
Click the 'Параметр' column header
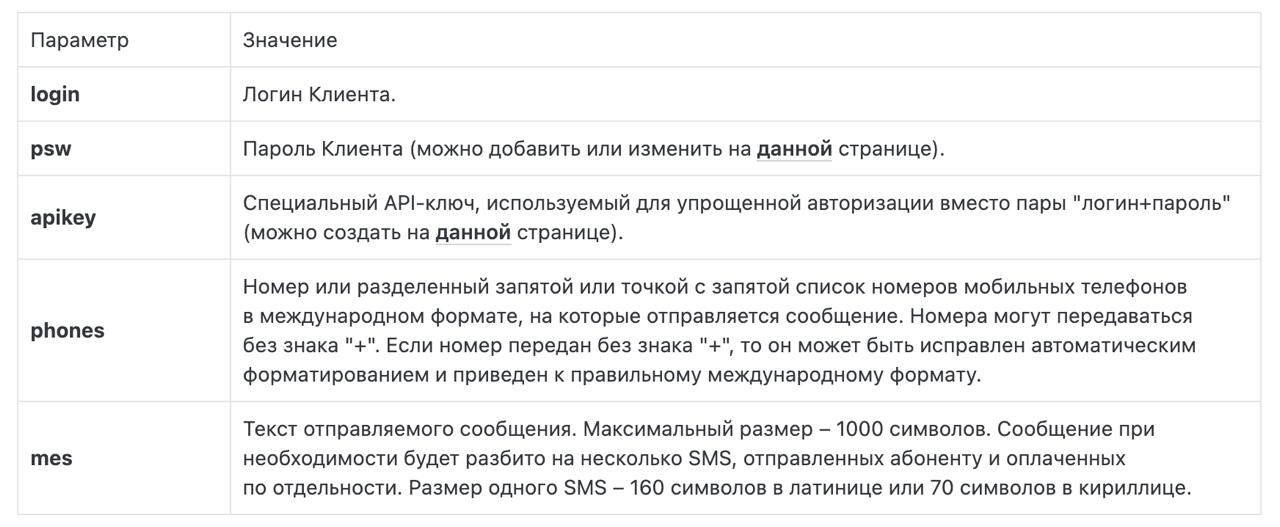click(79, 41)
